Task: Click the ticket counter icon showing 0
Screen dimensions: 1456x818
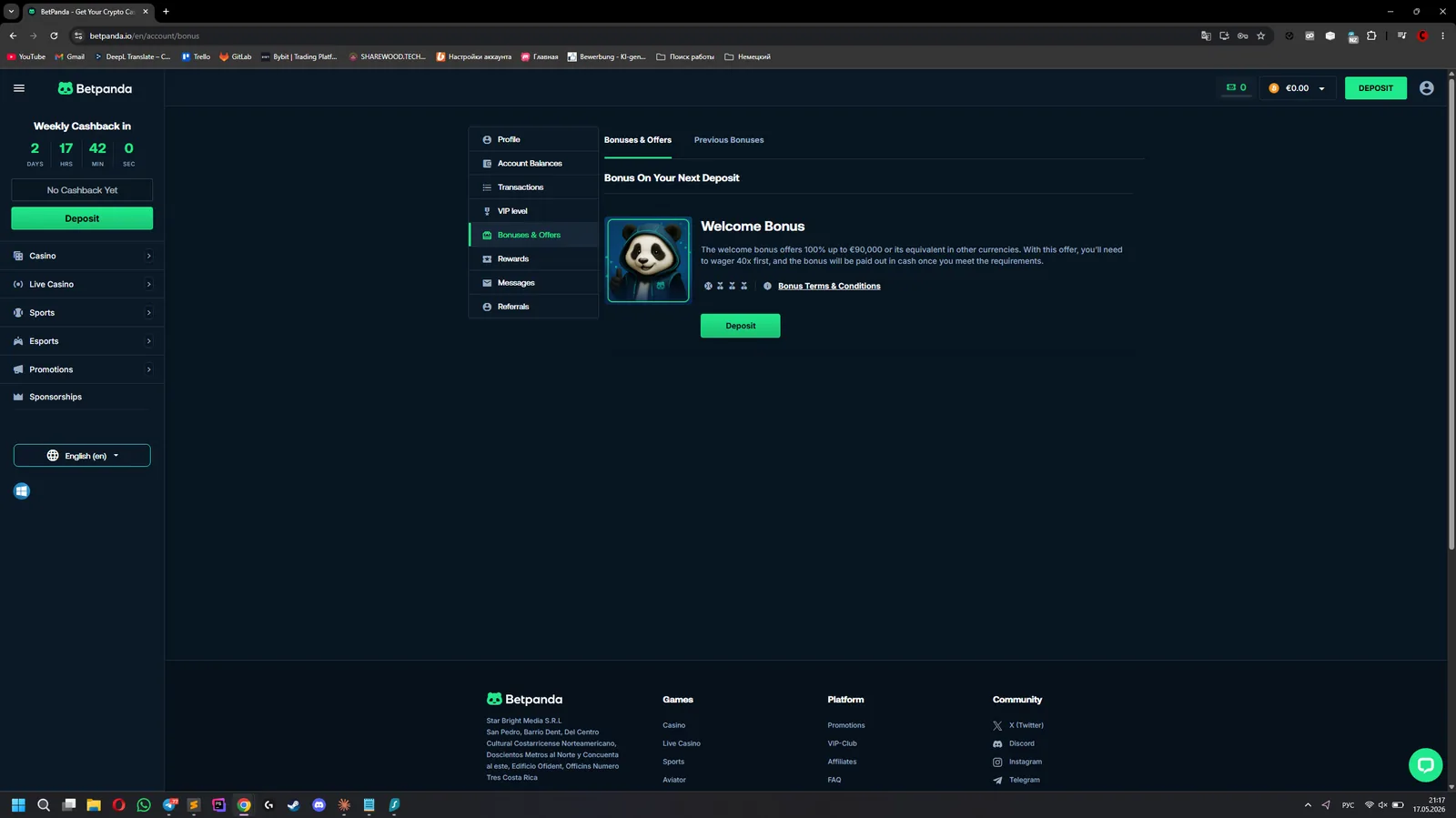Action: coord(1236,88)
